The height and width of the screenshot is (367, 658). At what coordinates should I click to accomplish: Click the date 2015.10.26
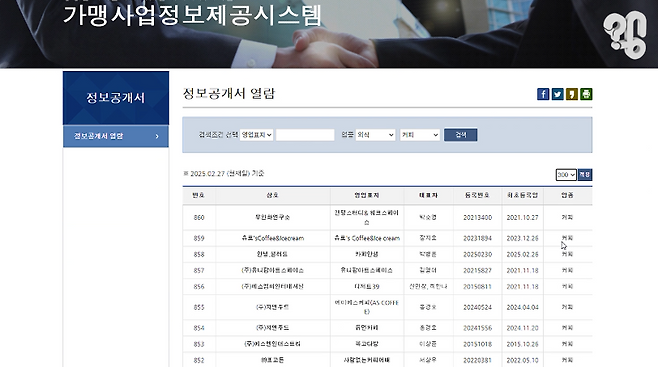point(522,344)
